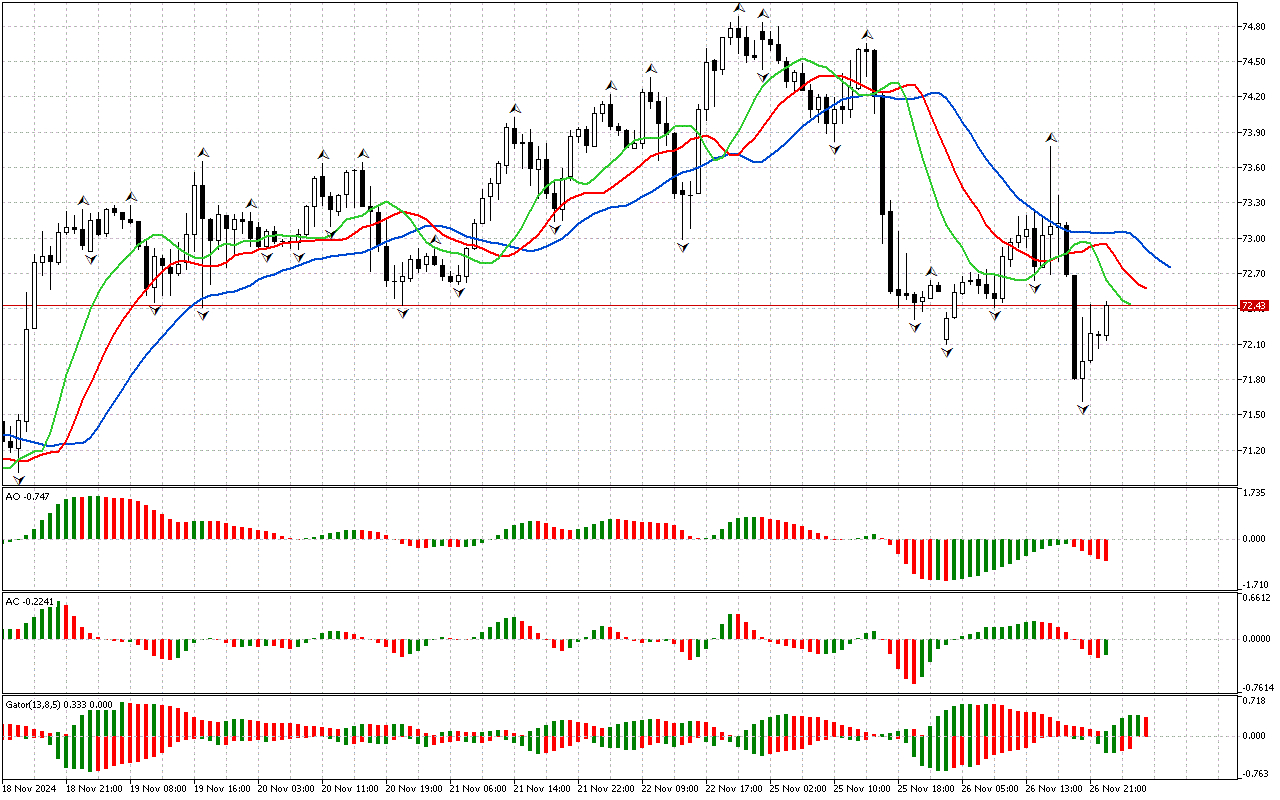Image resolution: width=1280 pixels, height=800 pixels.
Task: Click the "26 Nov 13:00" time label
Action: 1054,789
